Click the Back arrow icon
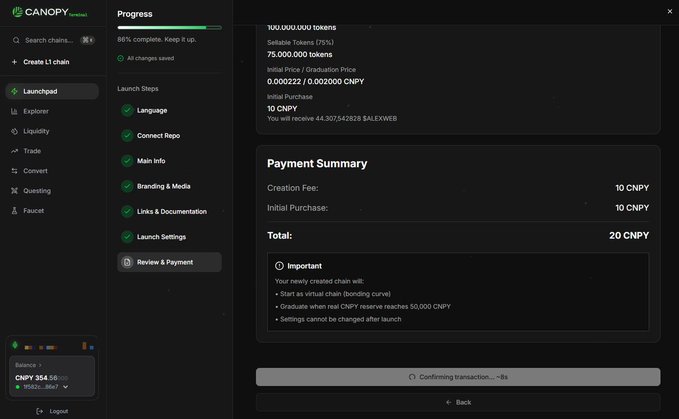Screen dimensions: 679x419 coord(449,402)
